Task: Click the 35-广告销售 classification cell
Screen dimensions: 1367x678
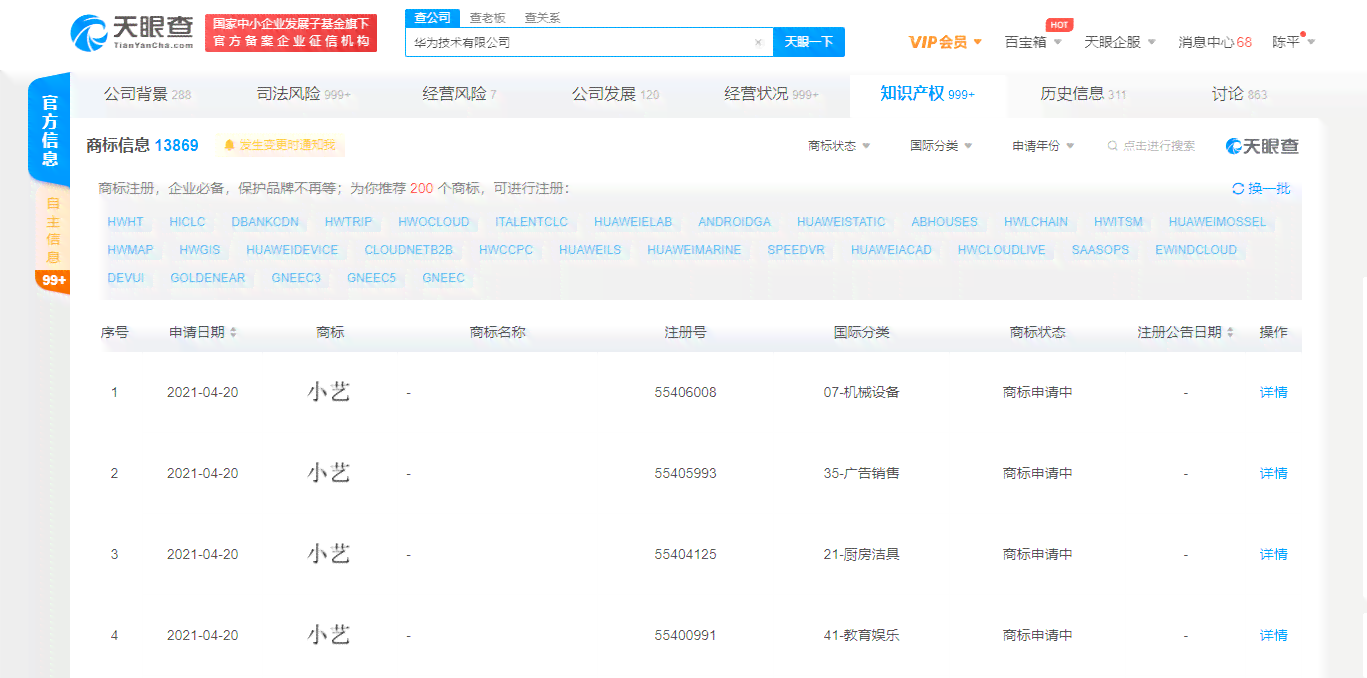Action: click(861, 473)
